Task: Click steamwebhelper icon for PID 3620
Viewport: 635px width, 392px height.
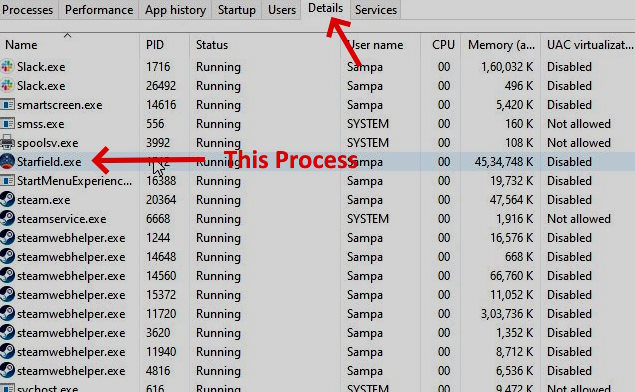Action: 7,333
